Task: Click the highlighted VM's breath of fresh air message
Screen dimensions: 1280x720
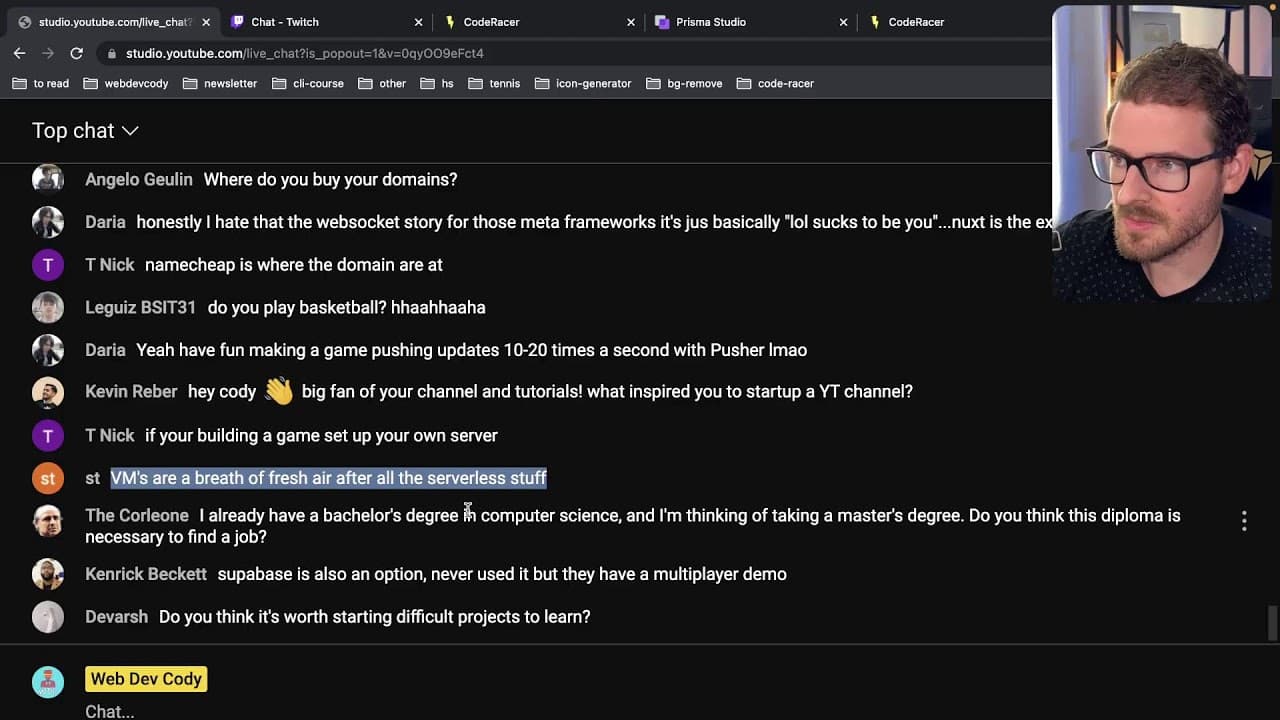Action: tap(328, 478)
